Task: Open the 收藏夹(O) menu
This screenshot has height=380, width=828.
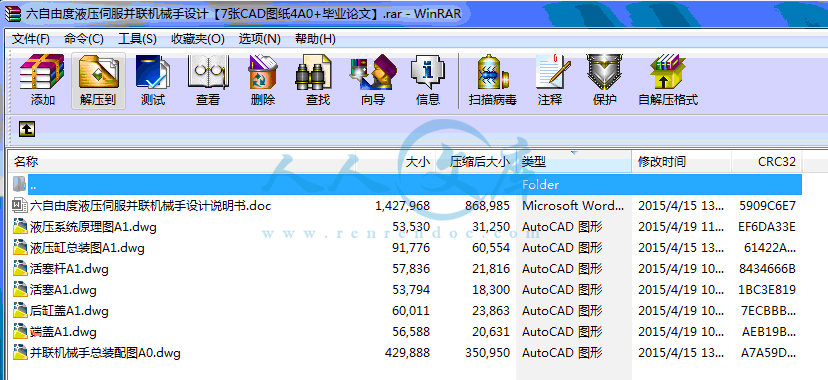Action: (x=197, y=39)
